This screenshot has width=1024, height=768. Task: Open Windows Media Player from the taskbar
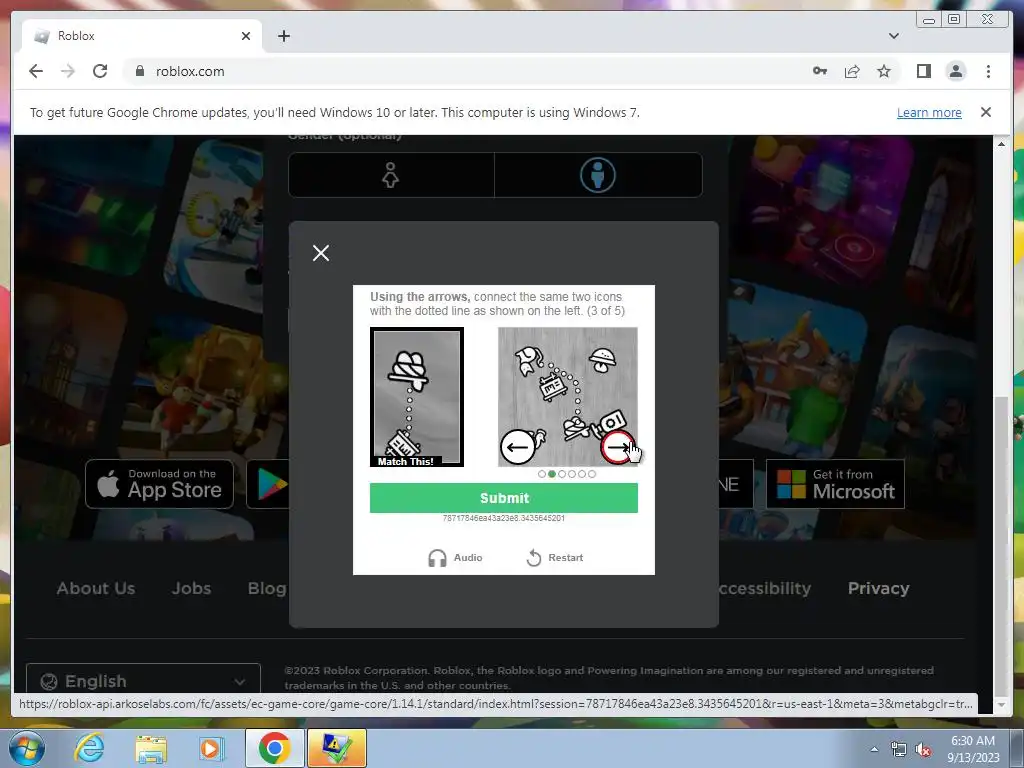(210, 748)
